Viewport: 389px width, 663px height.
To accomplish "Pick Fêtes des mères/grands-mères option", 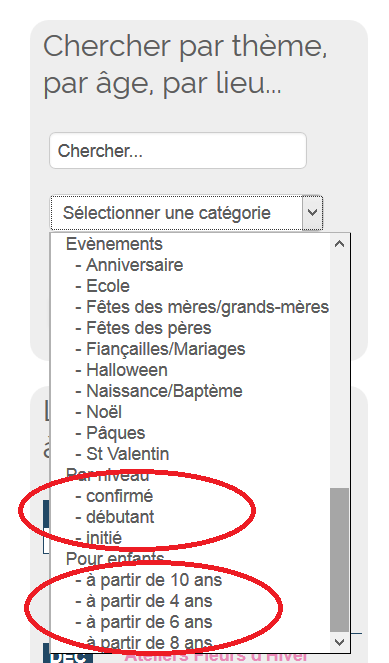I will [190, 307].
